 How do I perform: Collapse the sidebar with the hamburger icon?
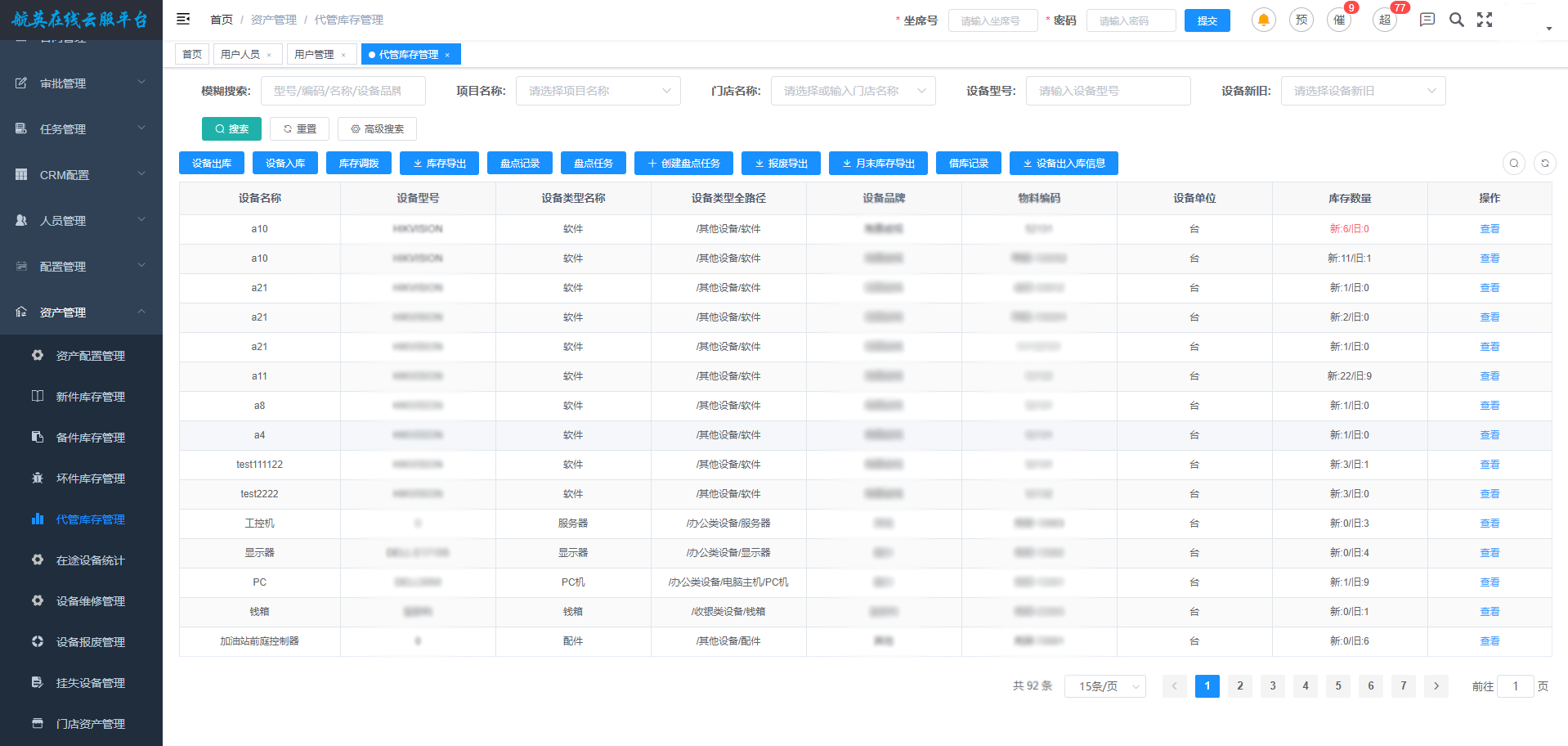[x=183, y=19]
